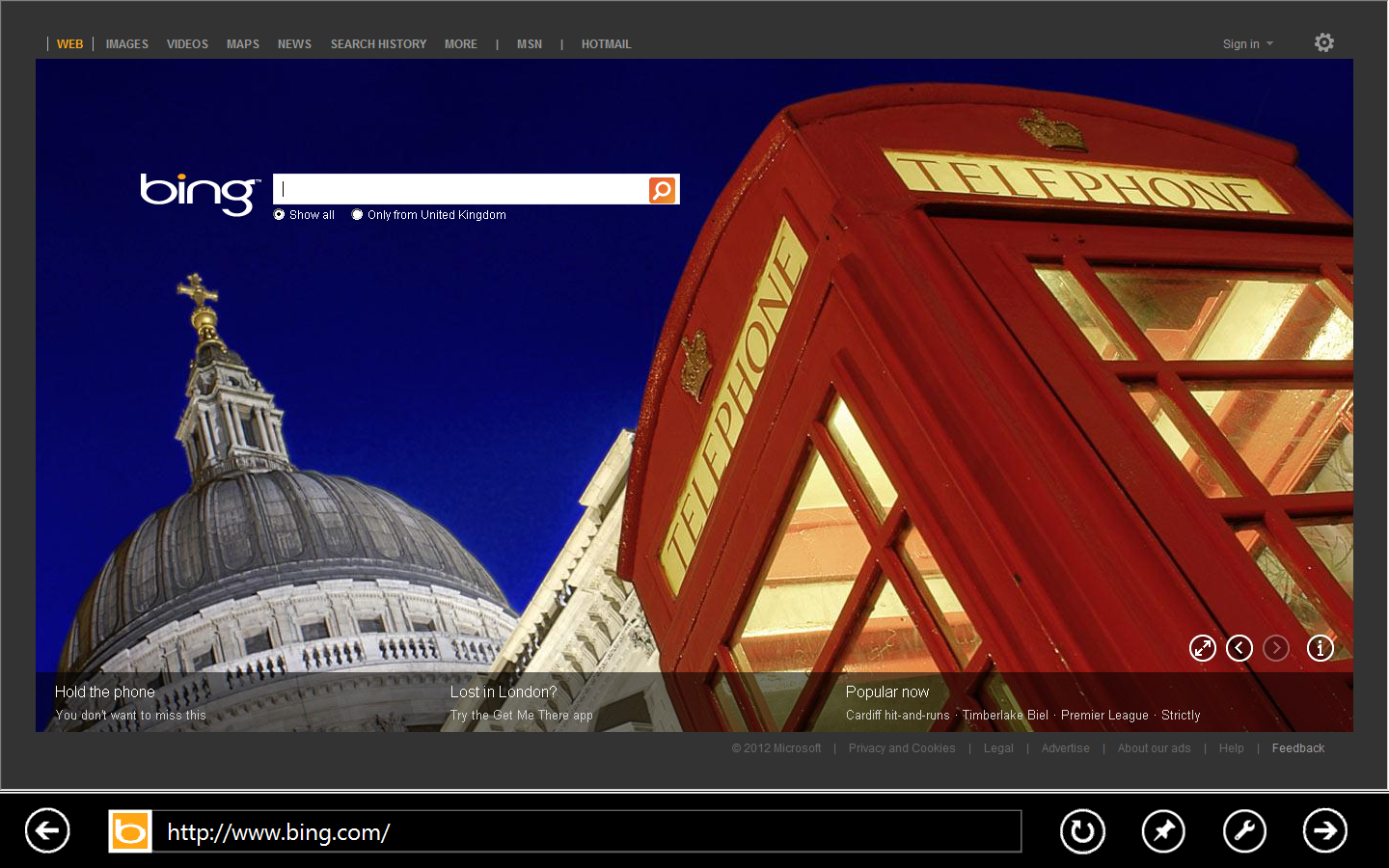Click the orange search magnifier button
The height and width of the screenshot is (868, 1389).
click(663, 190)
